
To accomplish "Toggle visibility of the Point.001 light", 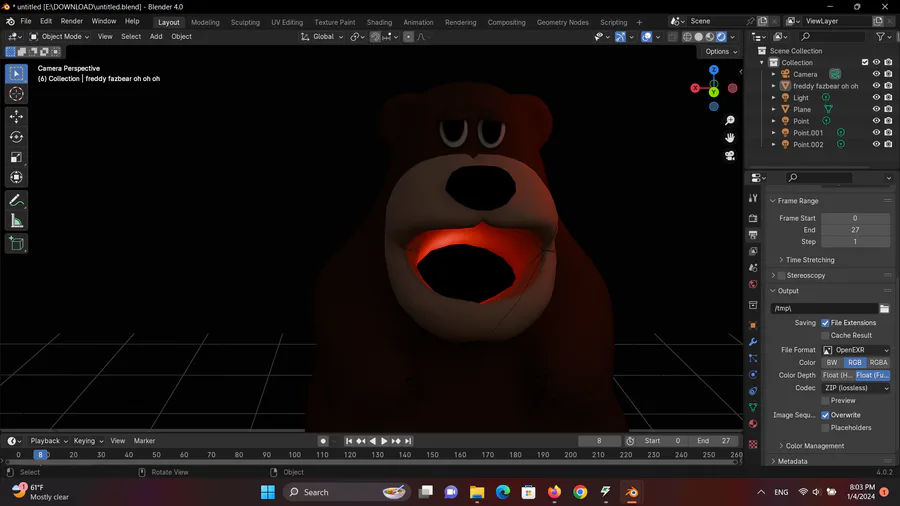I will pos(876,133).
